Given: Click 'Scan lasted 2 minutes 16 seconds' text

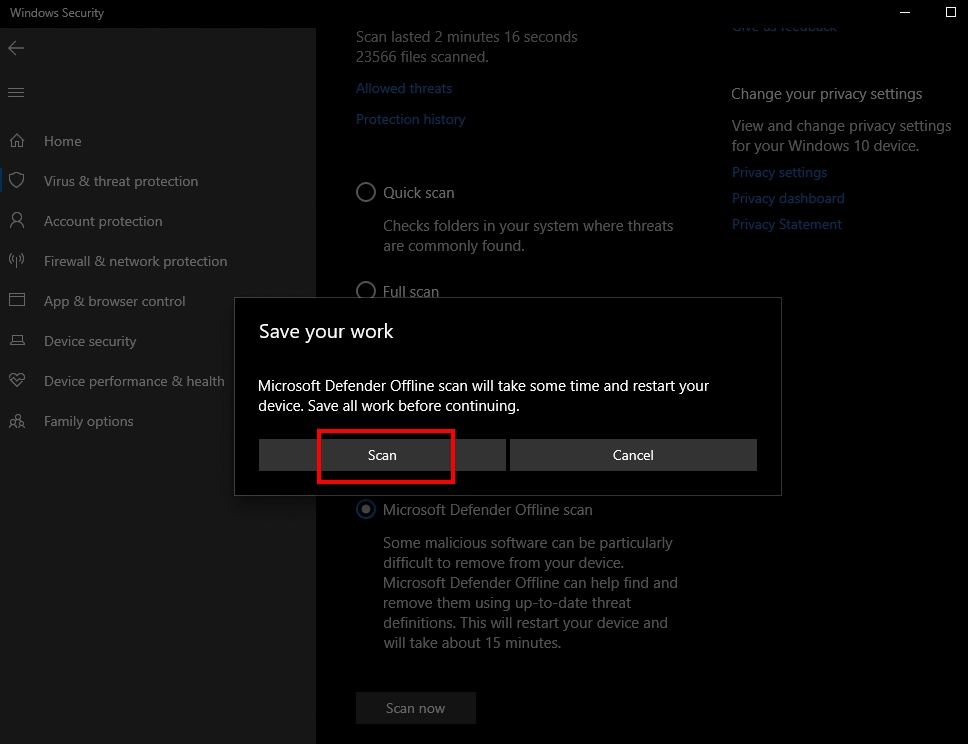Looking at the screenshot, I should click(467, 37).
